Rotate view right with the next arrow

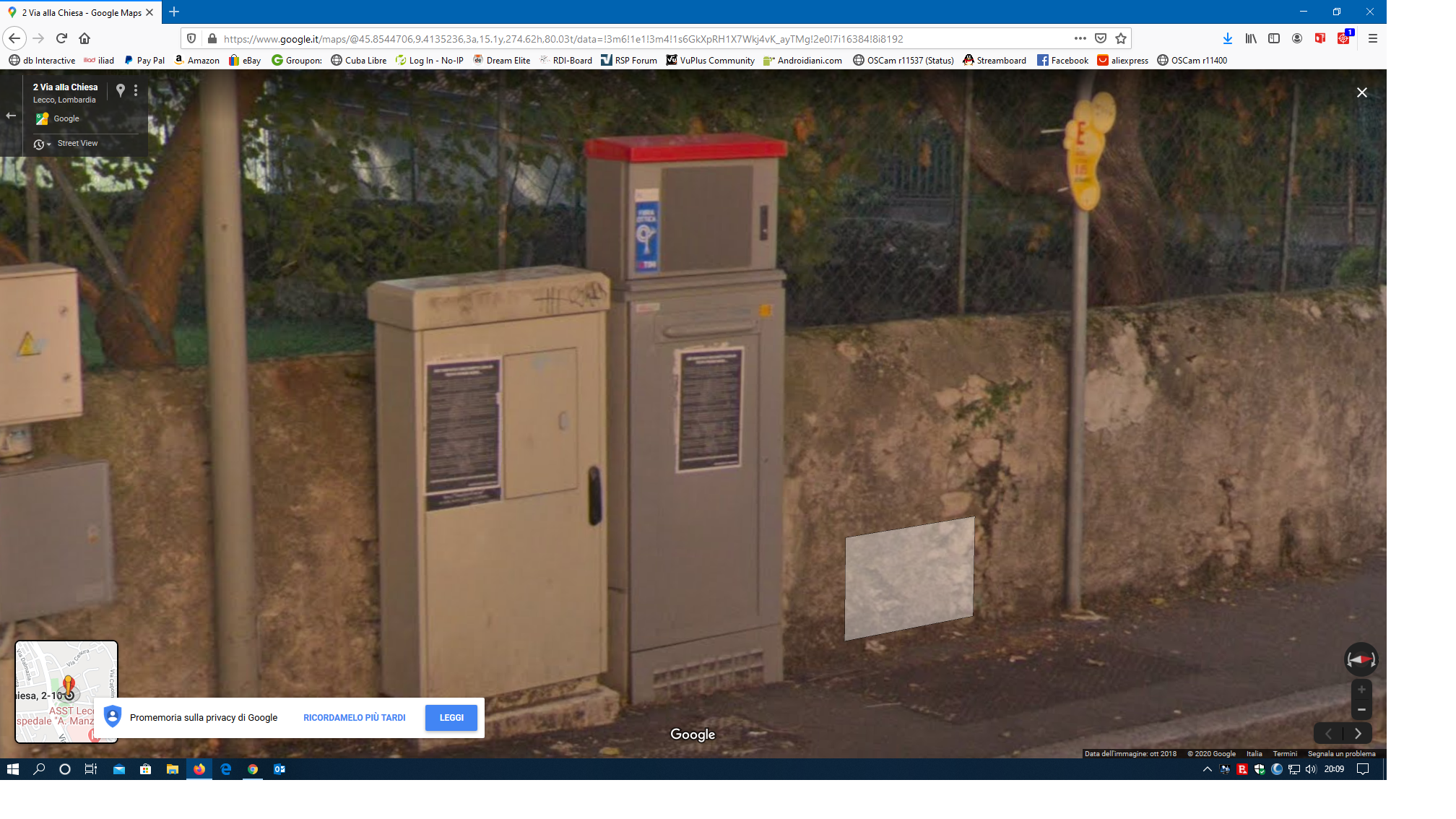(x=1358, y=733)
